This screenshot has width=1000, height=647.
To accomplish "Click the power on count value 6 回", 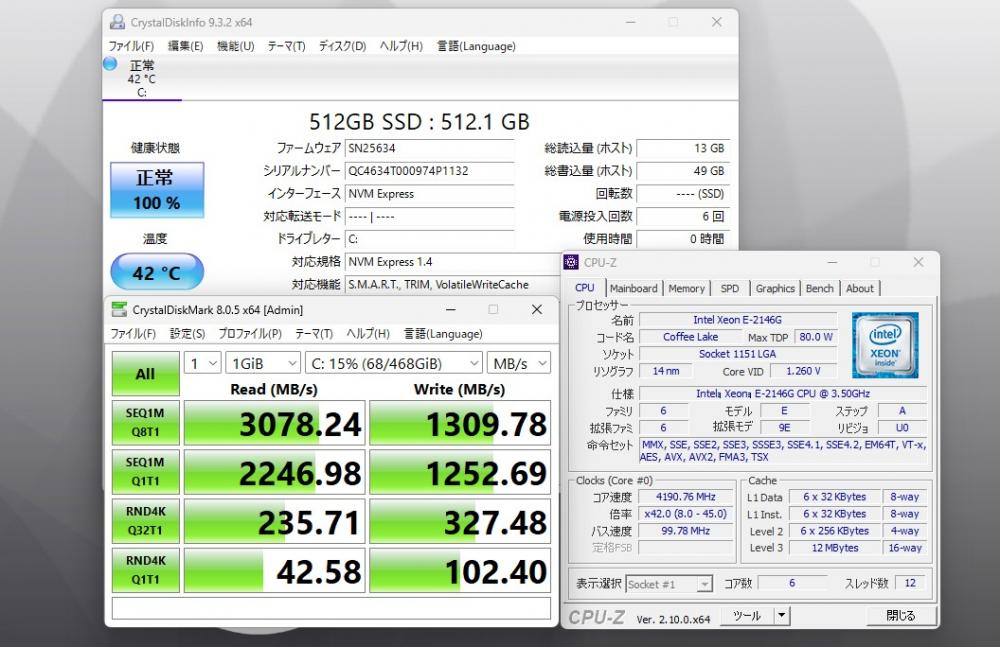I will click(683, 216).
